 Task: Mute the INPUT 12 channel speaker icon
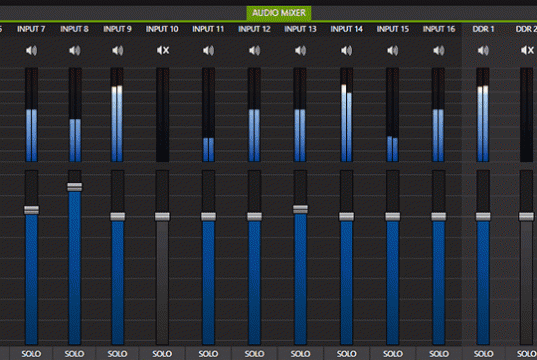[254, 51]
